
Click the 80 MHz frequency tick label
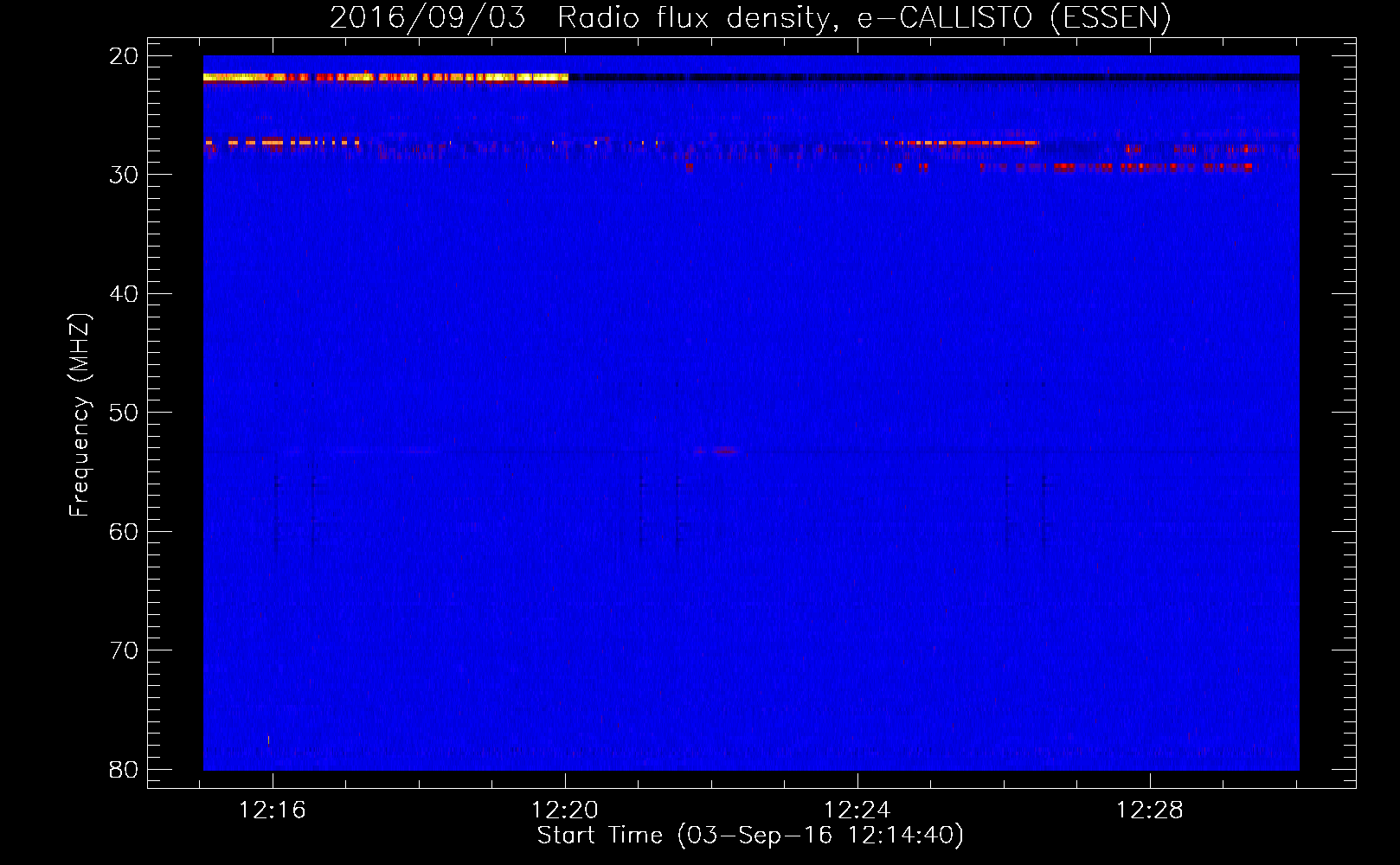(x=124, y=770)
